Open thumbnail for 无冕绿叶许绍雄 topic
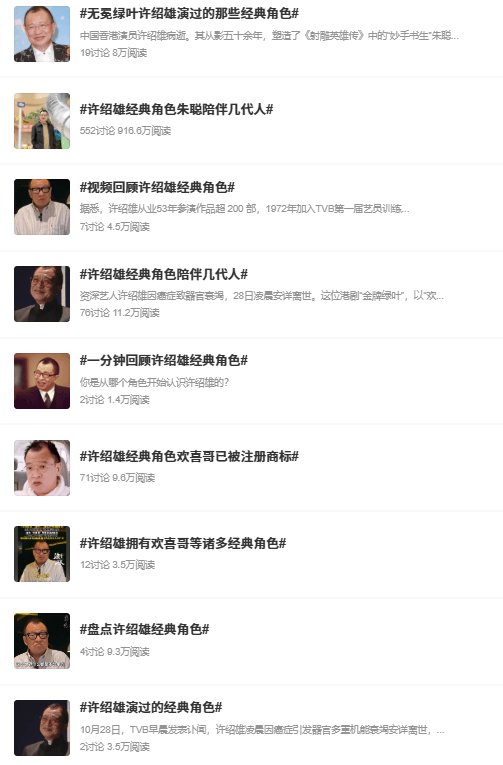Image resolution: width=503 pixels, height=765 pixels. tap(42, 34)
